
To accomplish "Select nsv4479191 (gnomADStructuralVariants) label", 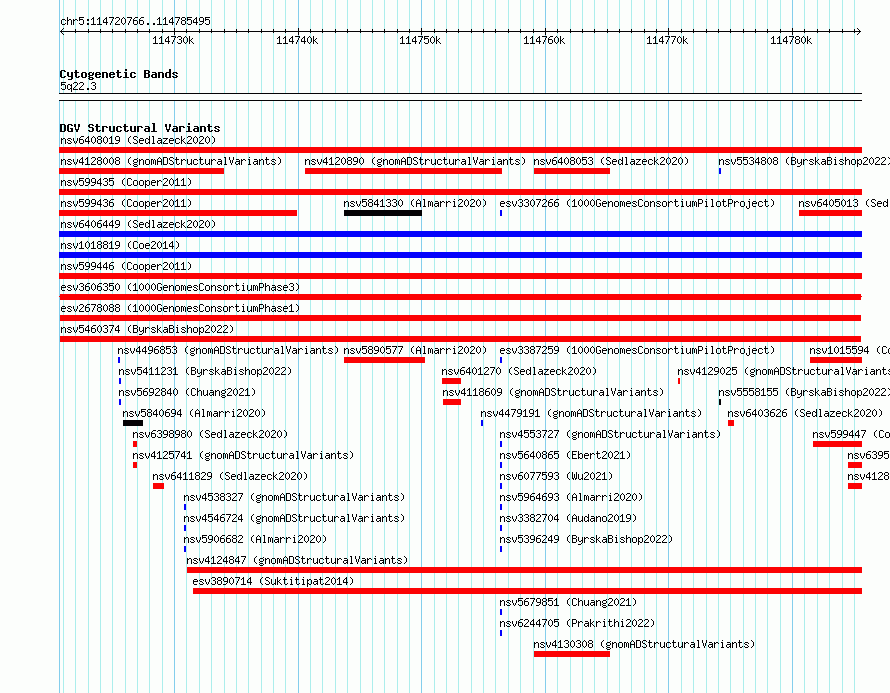I will [591, 413].
